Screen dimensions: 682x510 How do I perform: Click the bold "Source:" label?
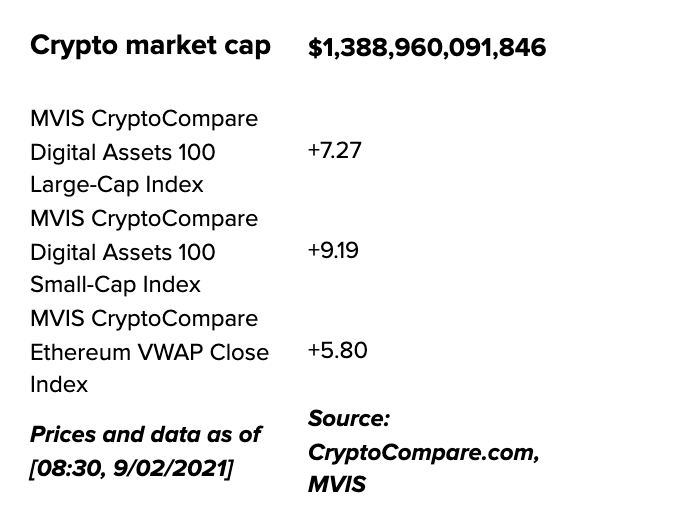348,418
